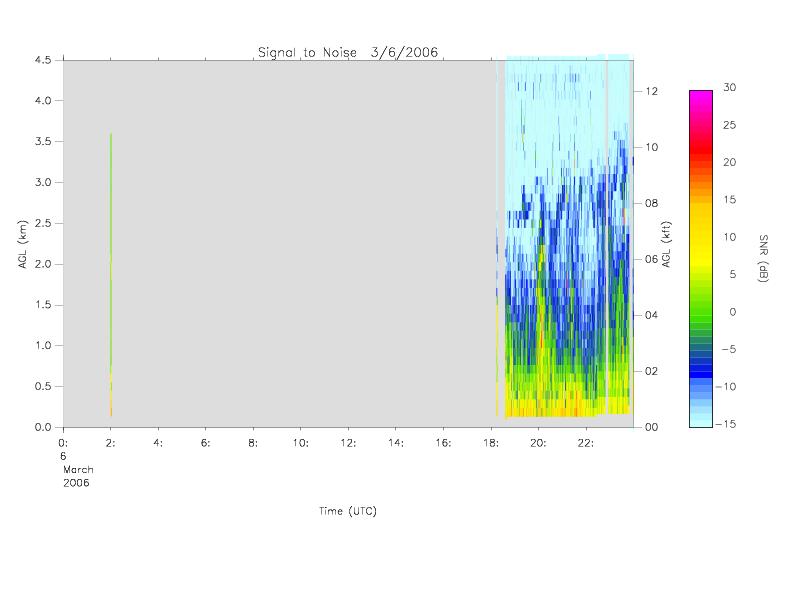Click the '14:' time tick label
Viewport: 791px width, 611px height.
(396, 443)
